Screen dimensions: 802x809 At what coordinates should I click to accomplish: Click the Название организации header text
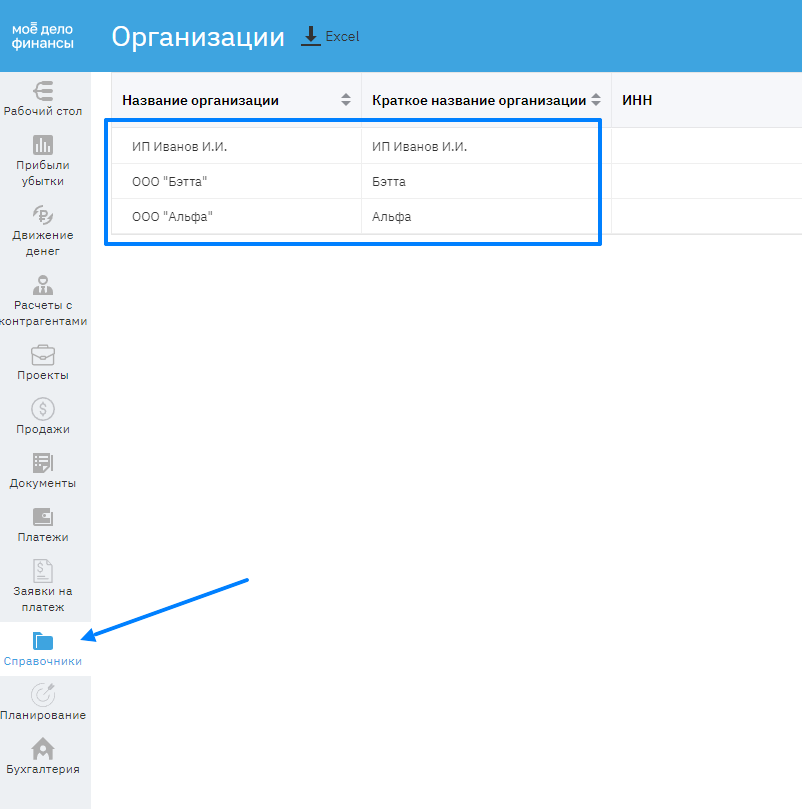200,100
